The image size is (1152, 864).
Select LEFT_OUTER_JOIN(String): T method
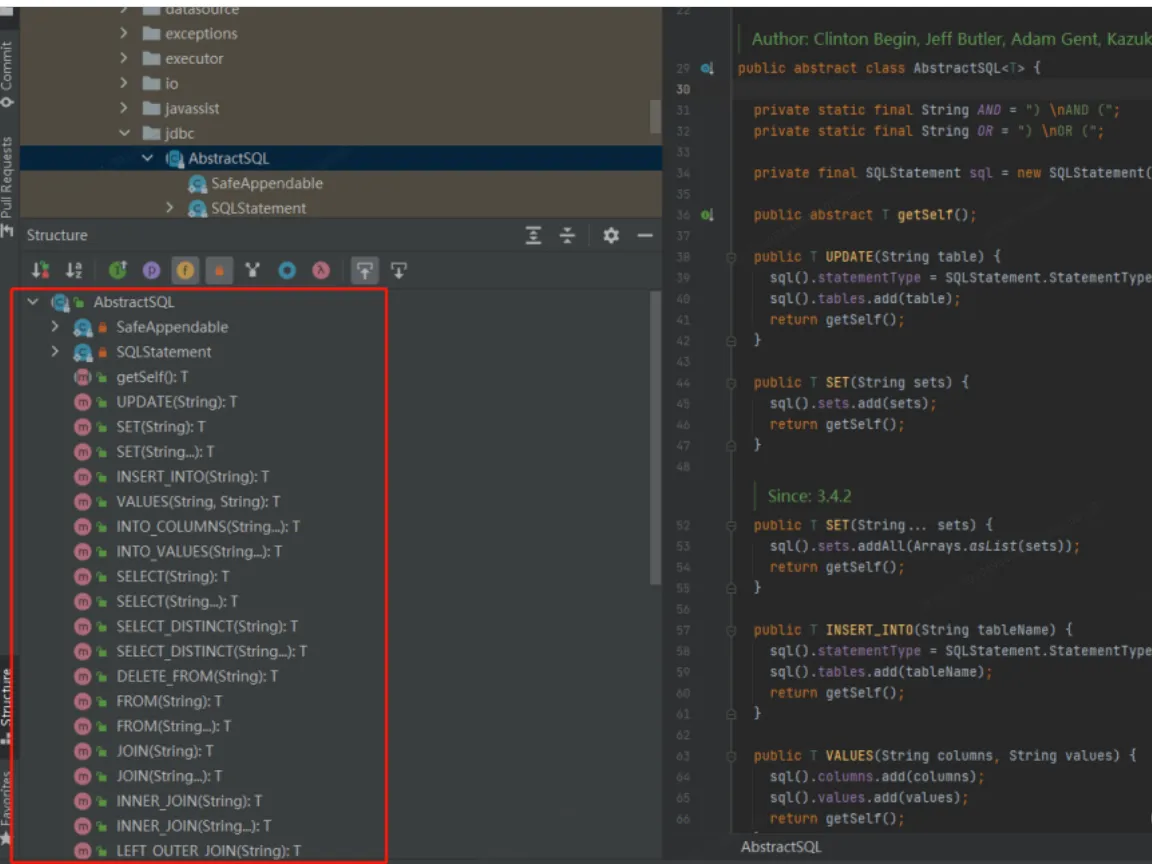[209, 851]
